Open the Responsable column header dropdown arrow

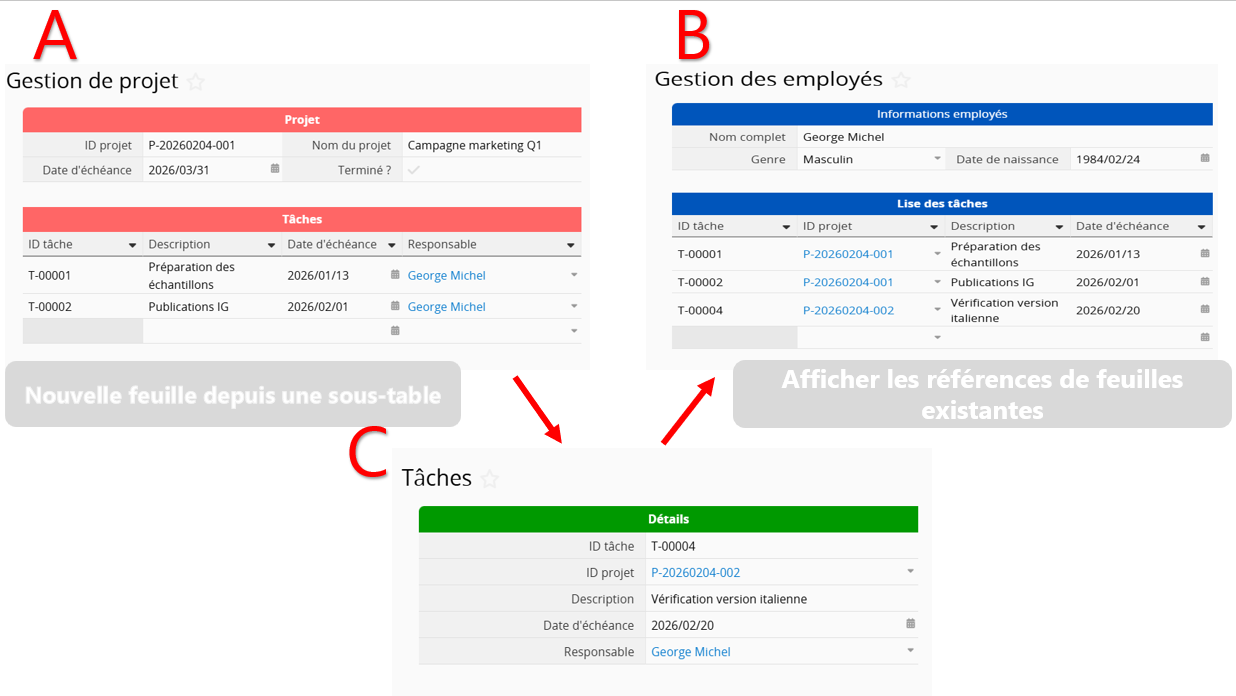point(571,245)
